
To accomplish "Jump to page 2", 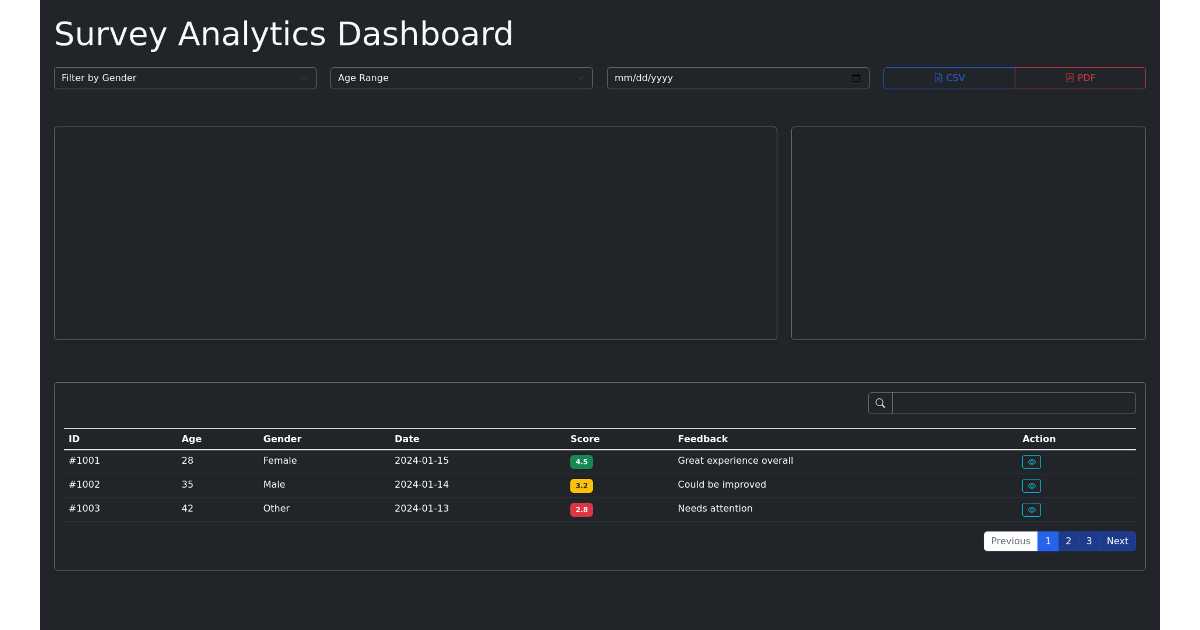I will point(1068,541).
